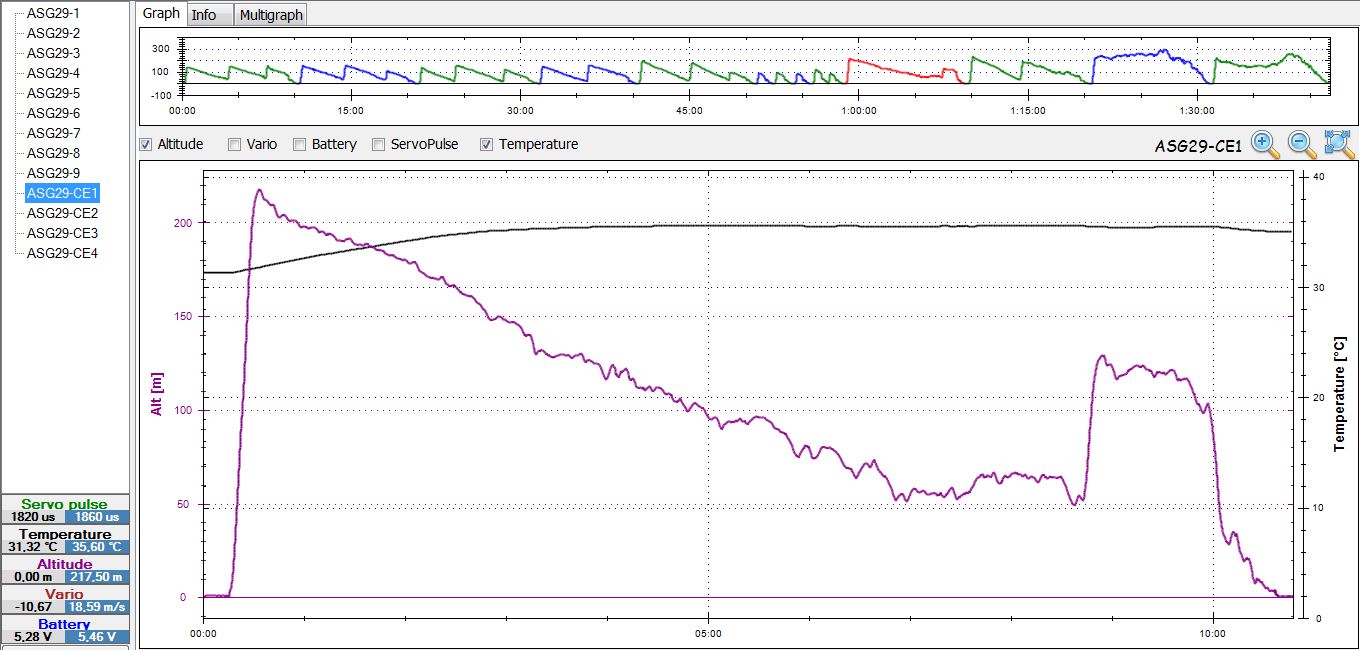Turn on the ServoPulse checkbox
The image size is (1360, 650).
click(x=379, y=144)
